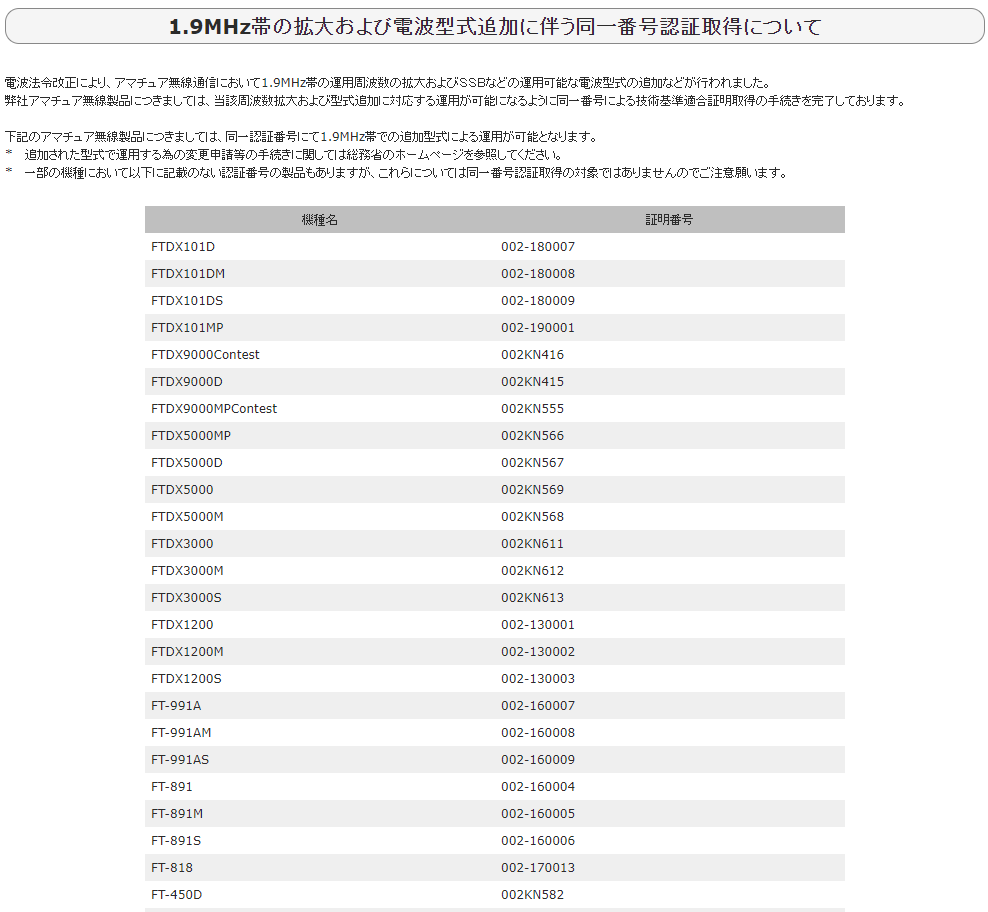Select the certification number 002KN566
Screen dimensions: 988x912
tap(532, 436)
